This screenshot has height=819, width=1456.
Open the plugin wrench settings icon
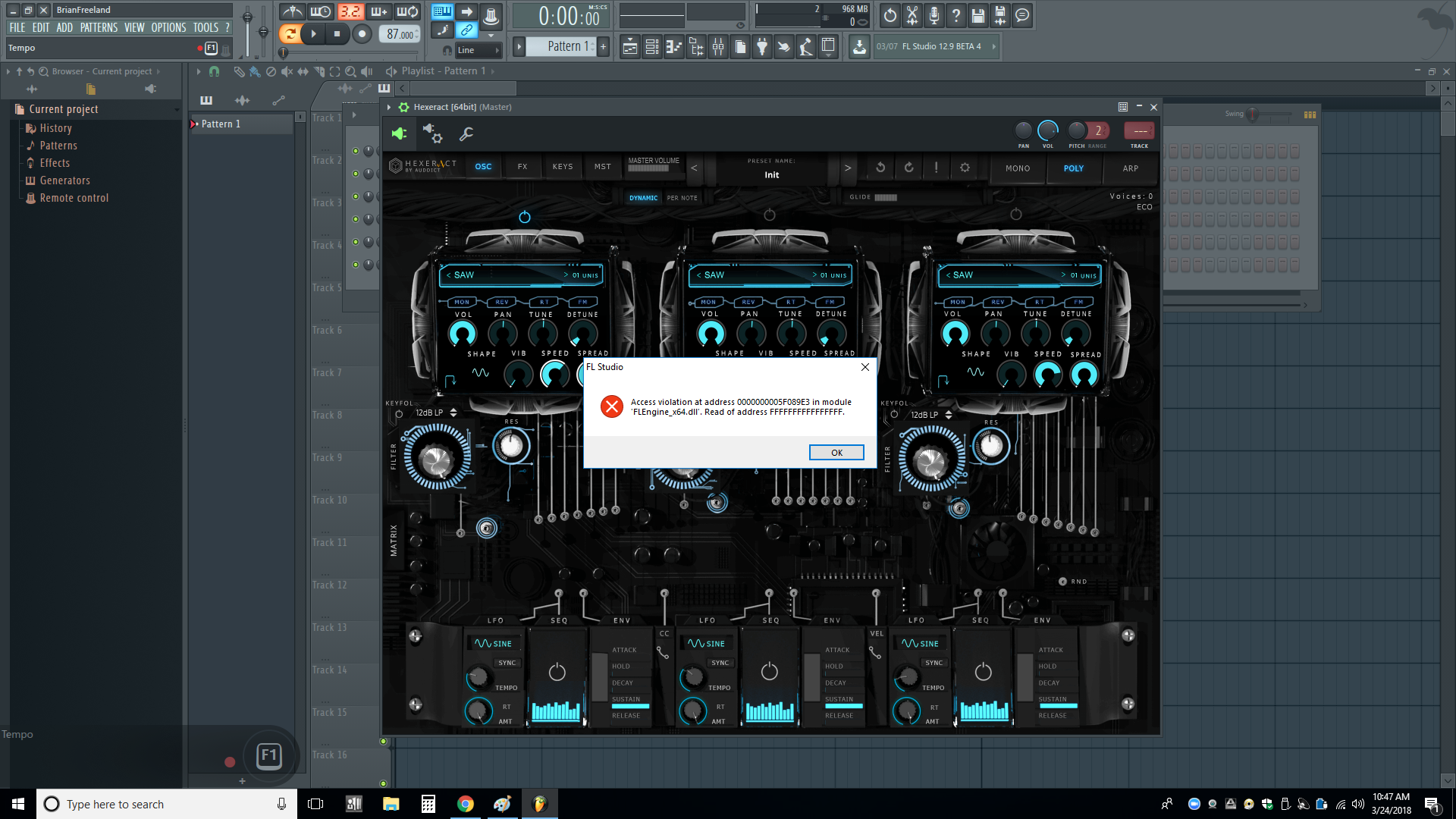tap(466, 134)
